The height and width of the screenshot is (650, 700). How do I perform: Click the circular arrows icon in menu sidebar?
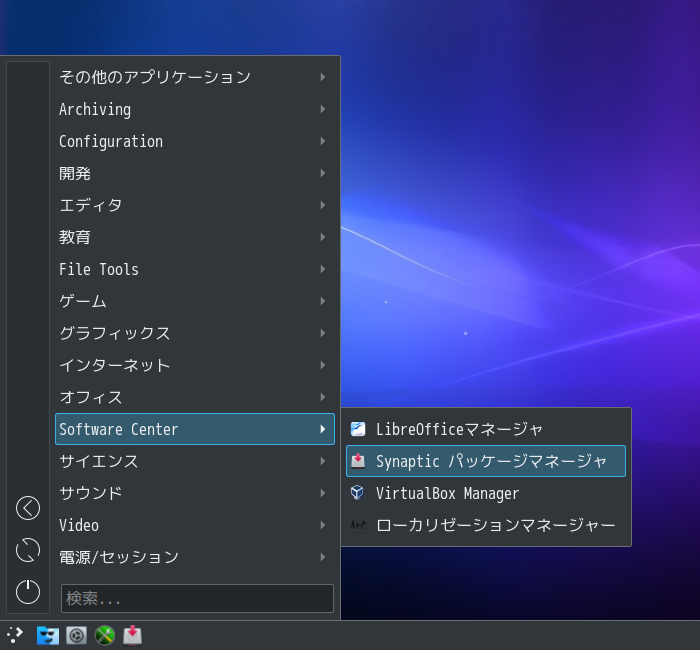(x=28, y=550)
